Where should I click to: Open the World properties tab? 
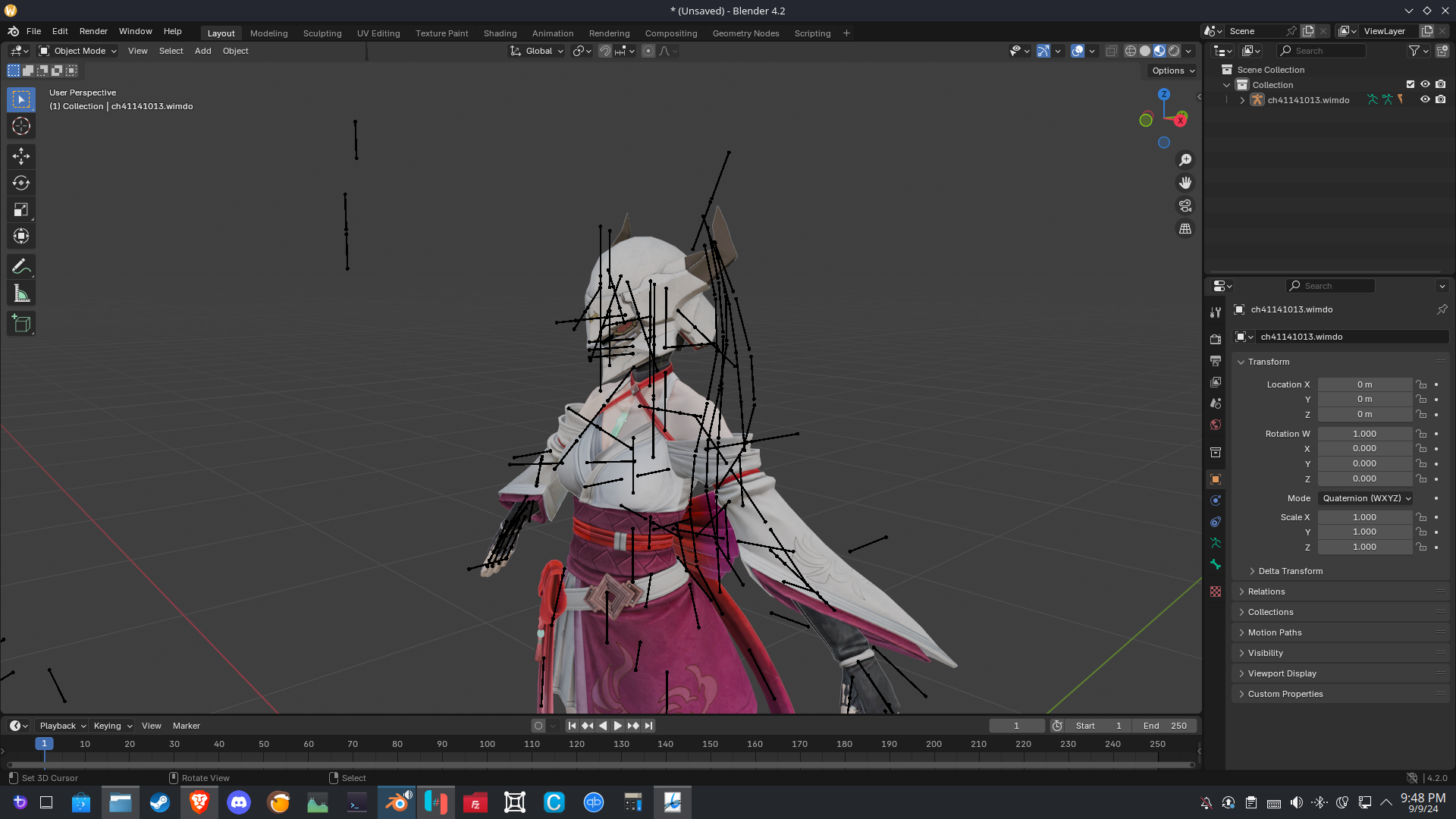1216,425
